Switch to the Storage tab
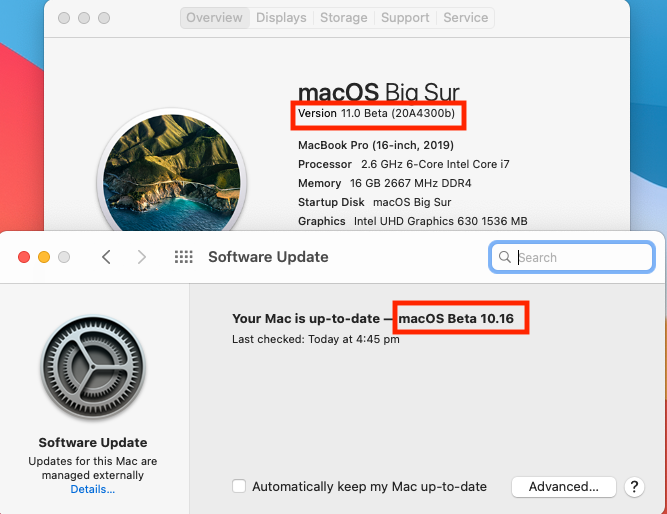This screenshot has height=514, width=667. pos(344,18)
